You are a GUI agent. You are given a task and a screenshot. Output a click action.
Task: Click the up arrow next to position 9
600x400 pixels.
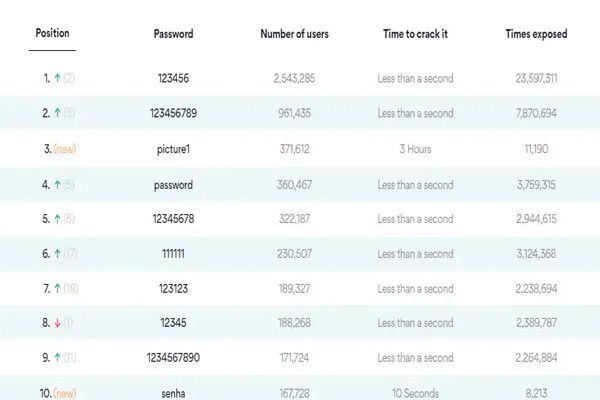(x=56, y=359)
